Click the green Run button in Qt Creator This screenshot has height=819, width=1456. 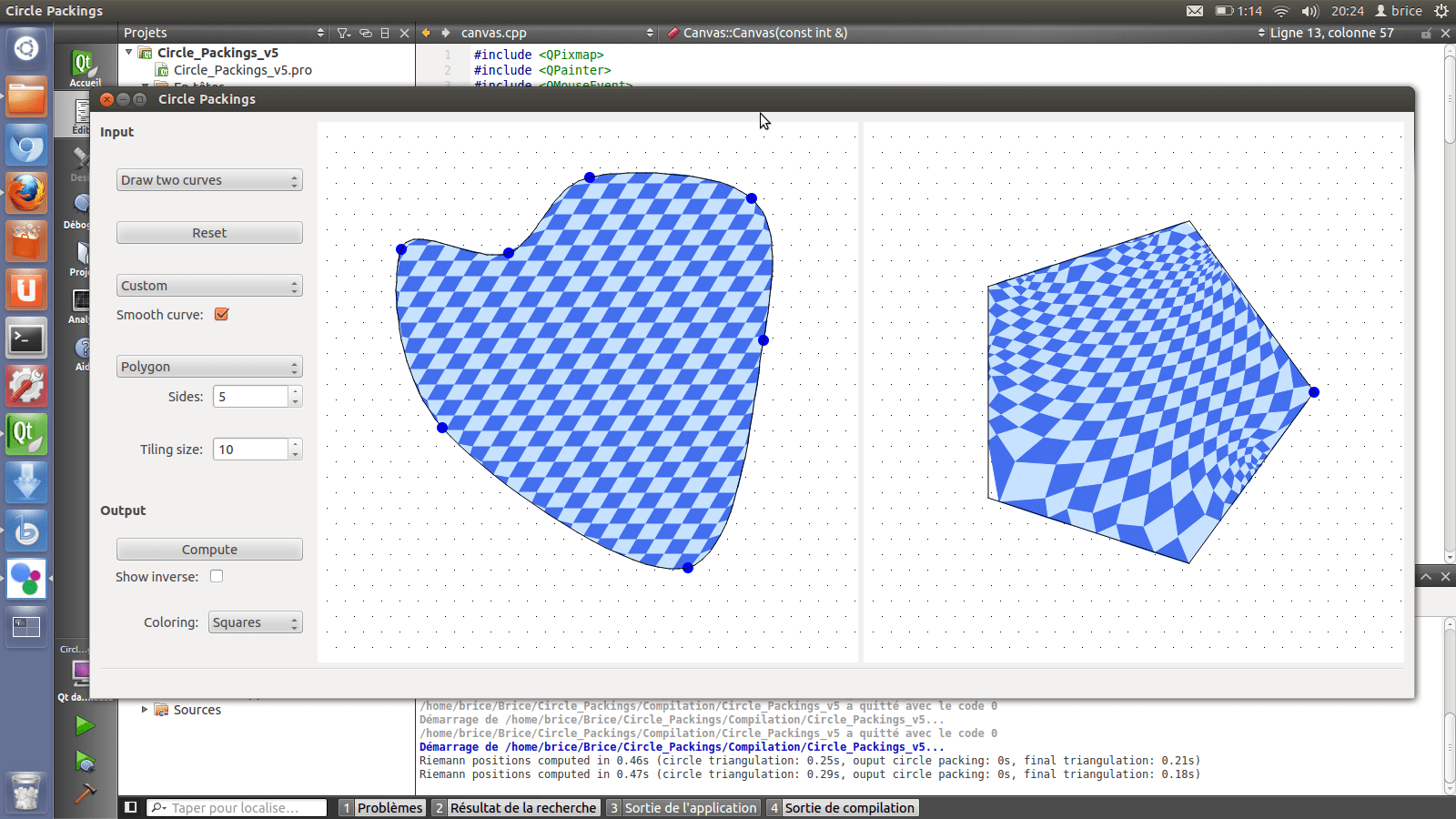click(85, 725)
